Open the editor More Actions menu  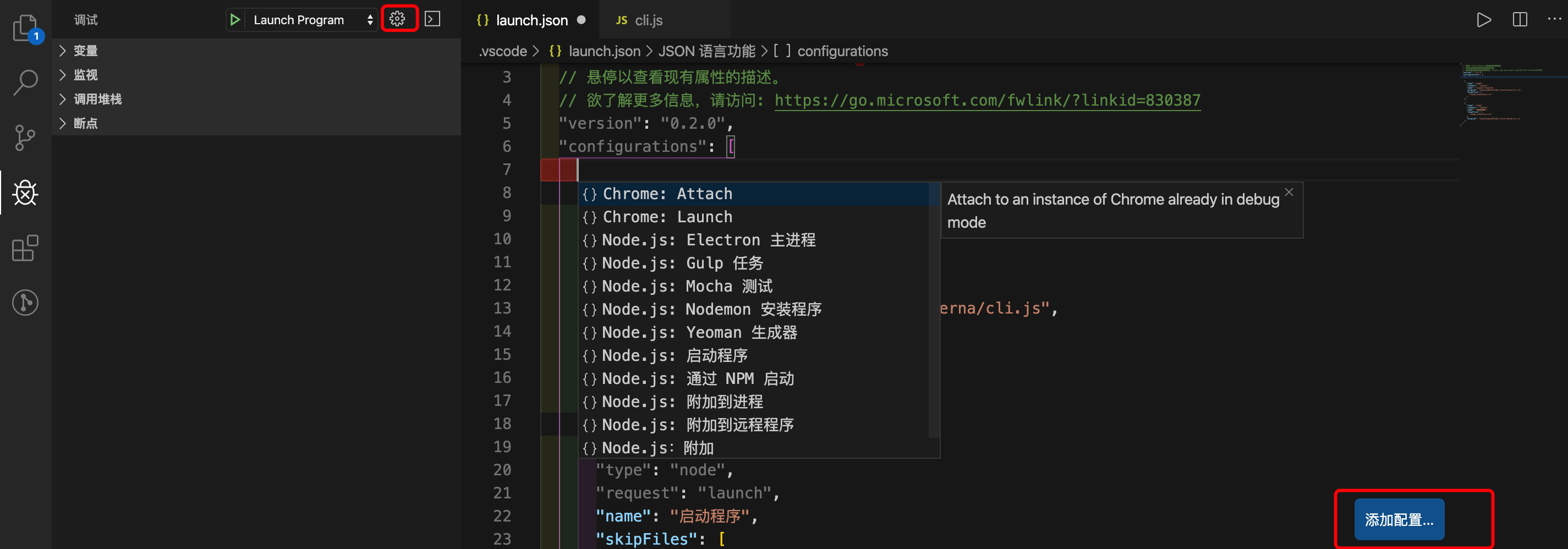pyautogui.click(x=1554, y=19)
